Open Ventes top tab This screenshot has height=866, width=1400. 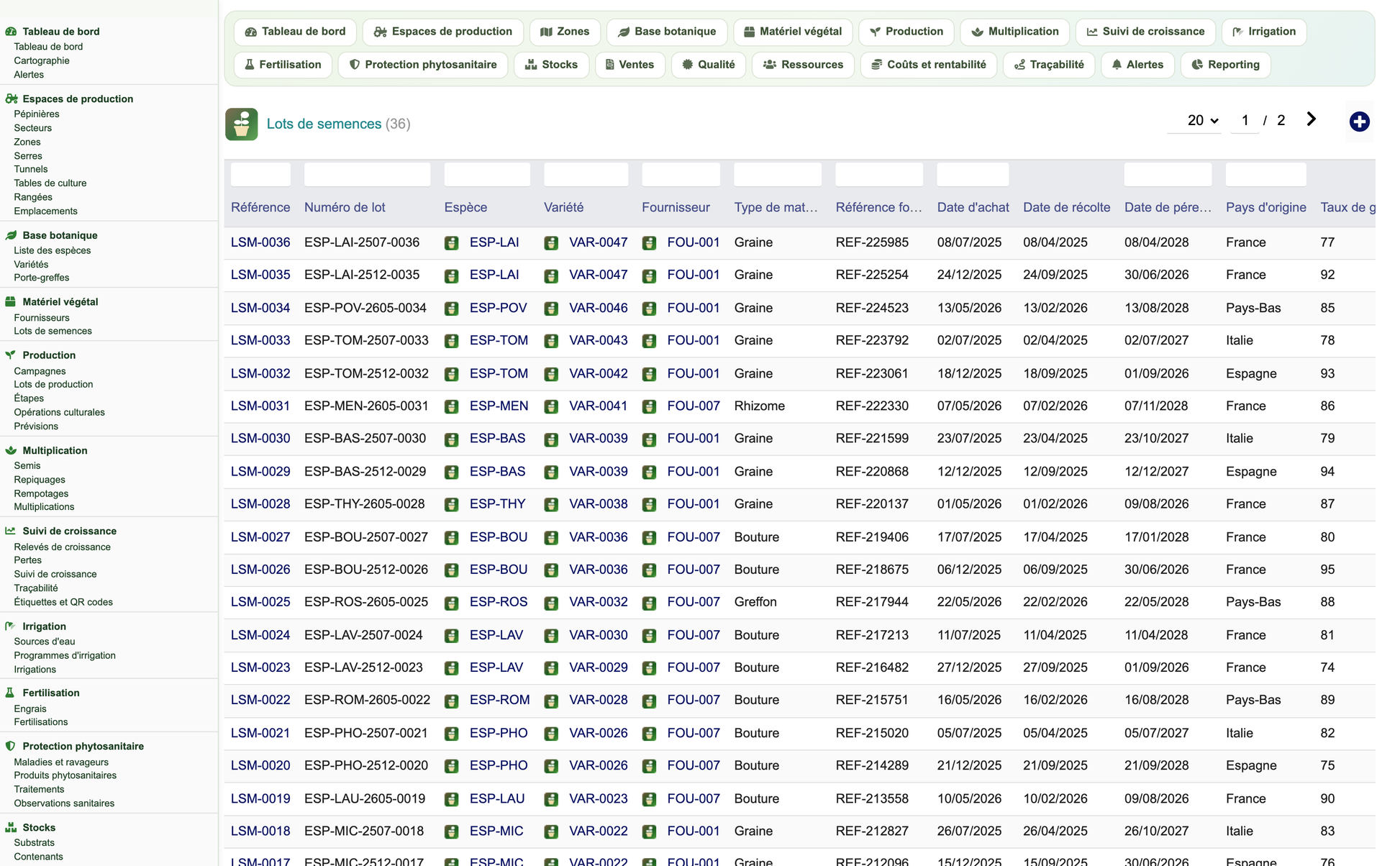tap(630, 65)
